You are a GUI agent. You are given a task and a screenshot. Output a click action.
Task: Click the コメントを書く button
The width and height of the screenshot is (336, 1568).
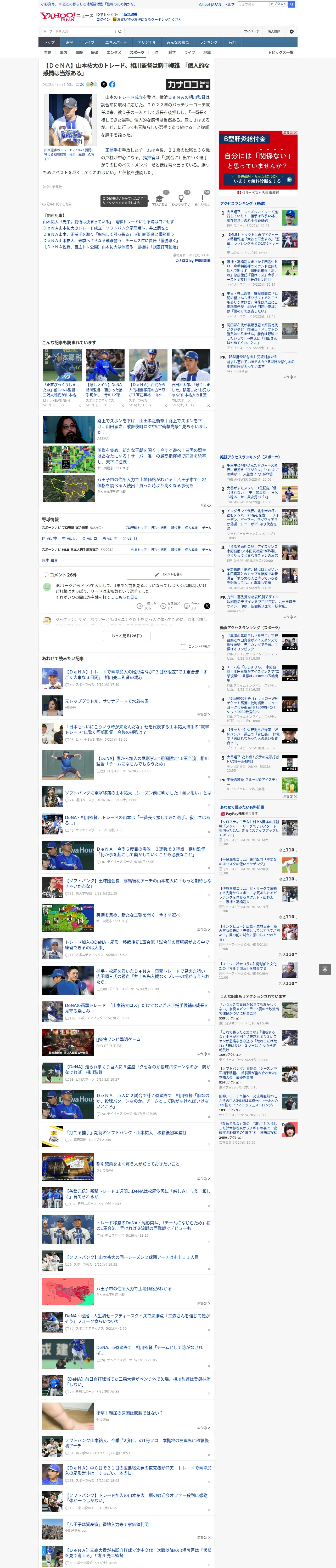pyautogui.click(x=168, y=575)
